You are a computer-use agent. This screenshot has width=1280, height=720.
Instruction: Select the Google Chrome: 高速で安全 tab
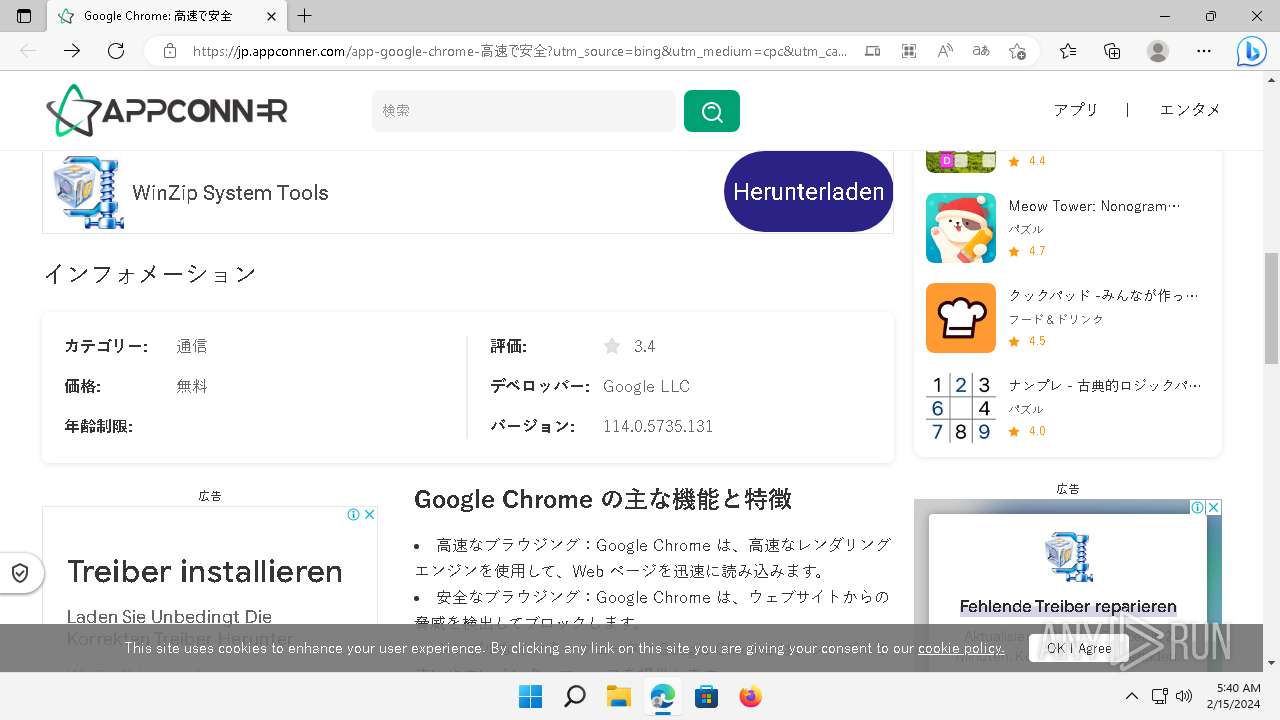point(167,16)
